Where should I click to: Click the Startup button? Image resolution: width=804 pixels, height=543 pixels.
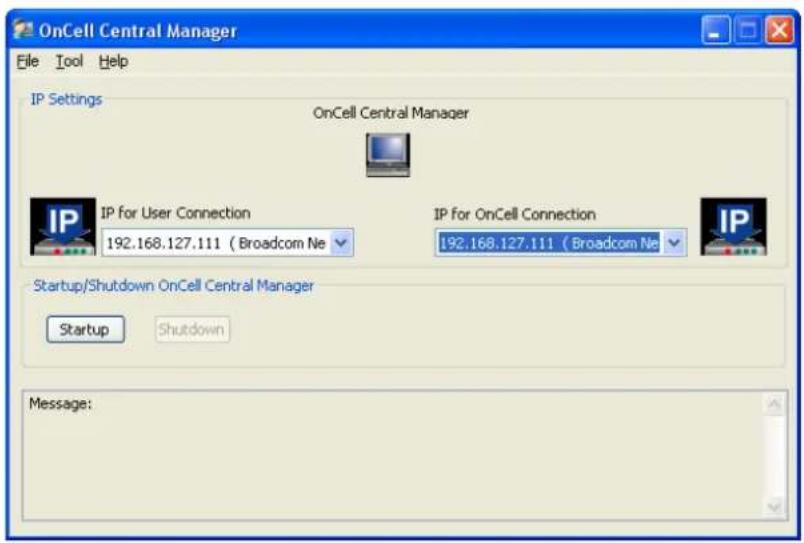point(85,329)
